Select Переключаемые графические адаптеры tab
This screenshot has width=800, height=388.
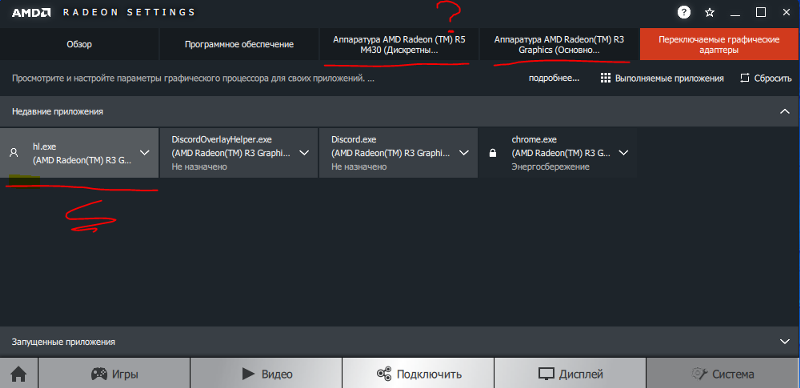(719, 44)
